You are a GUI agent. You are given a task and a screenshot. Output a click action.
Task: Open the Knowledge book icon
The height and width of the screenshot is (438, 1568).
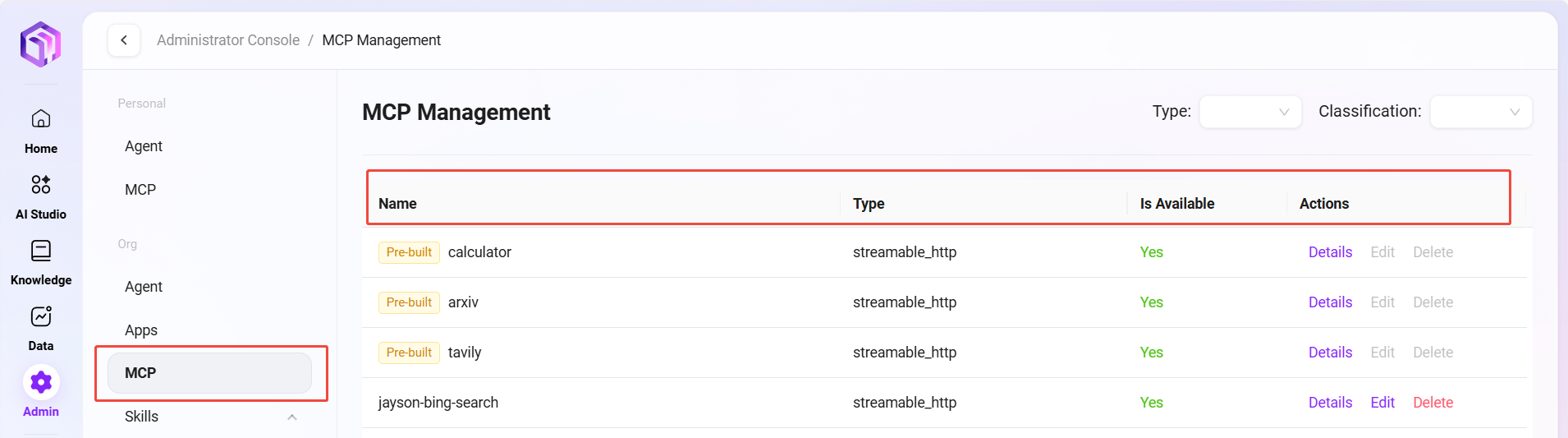point(41,251)
